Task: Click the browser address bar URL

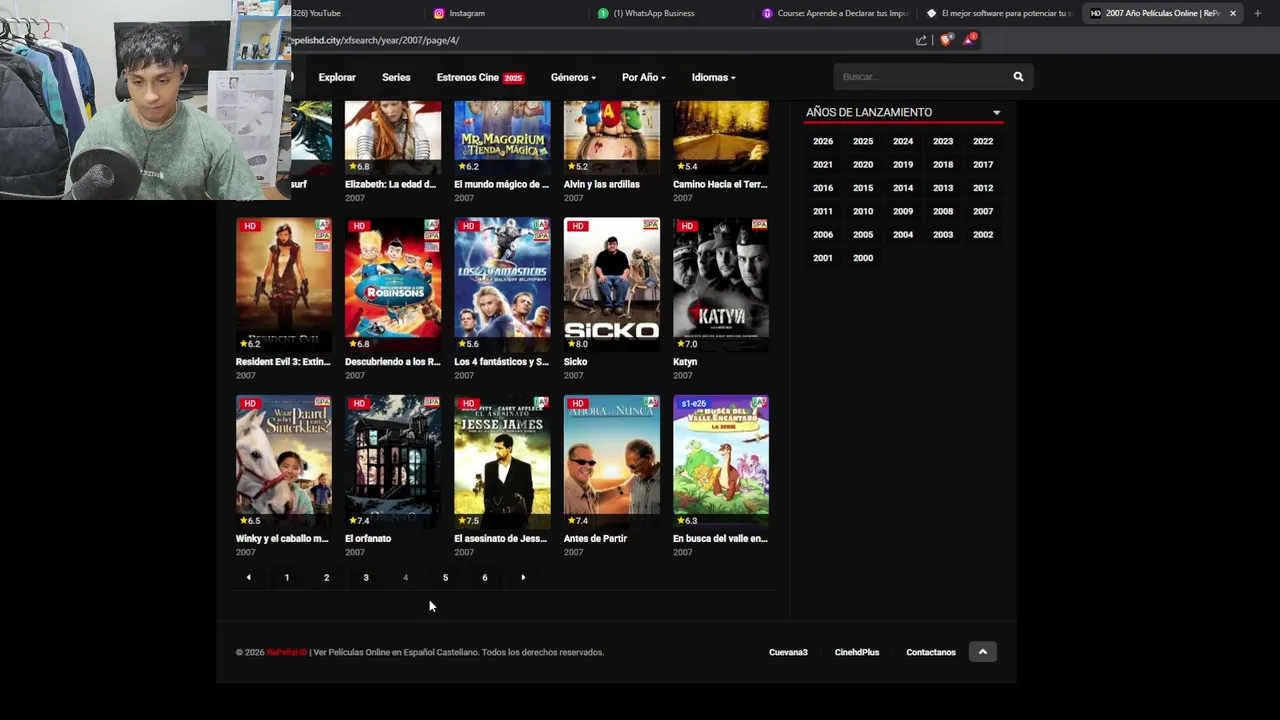Action: (374, 40)
